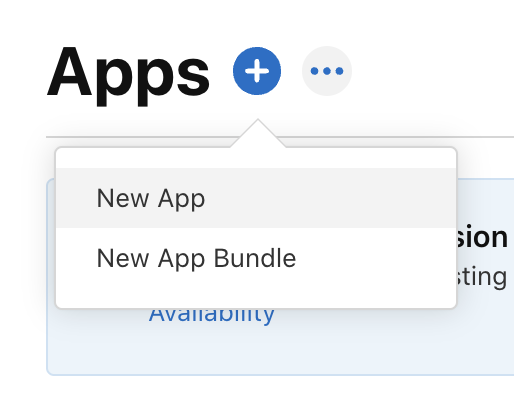
Task: Open the three-dots more options button
Action: pos(327,71)
